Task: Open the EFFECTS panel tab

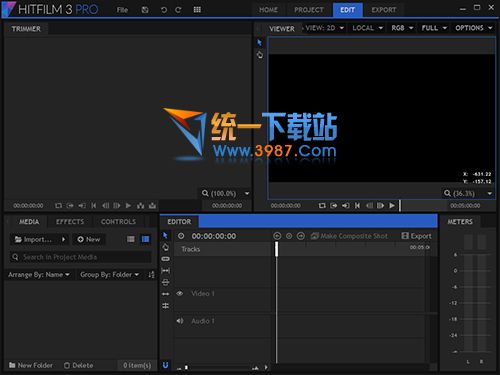Action: click(70, 222)
